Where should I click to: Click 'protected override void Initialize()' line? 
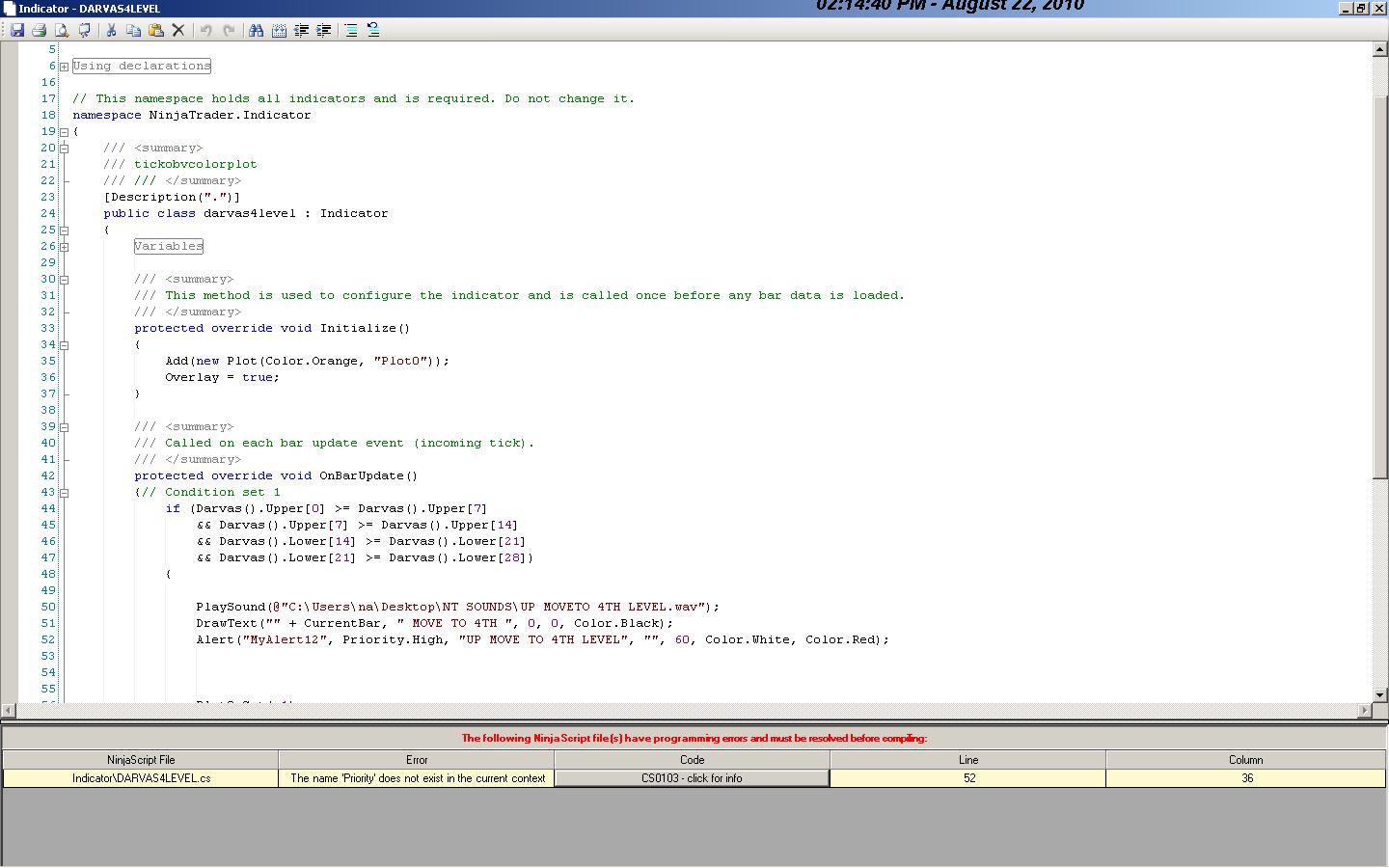pos(272,328)
